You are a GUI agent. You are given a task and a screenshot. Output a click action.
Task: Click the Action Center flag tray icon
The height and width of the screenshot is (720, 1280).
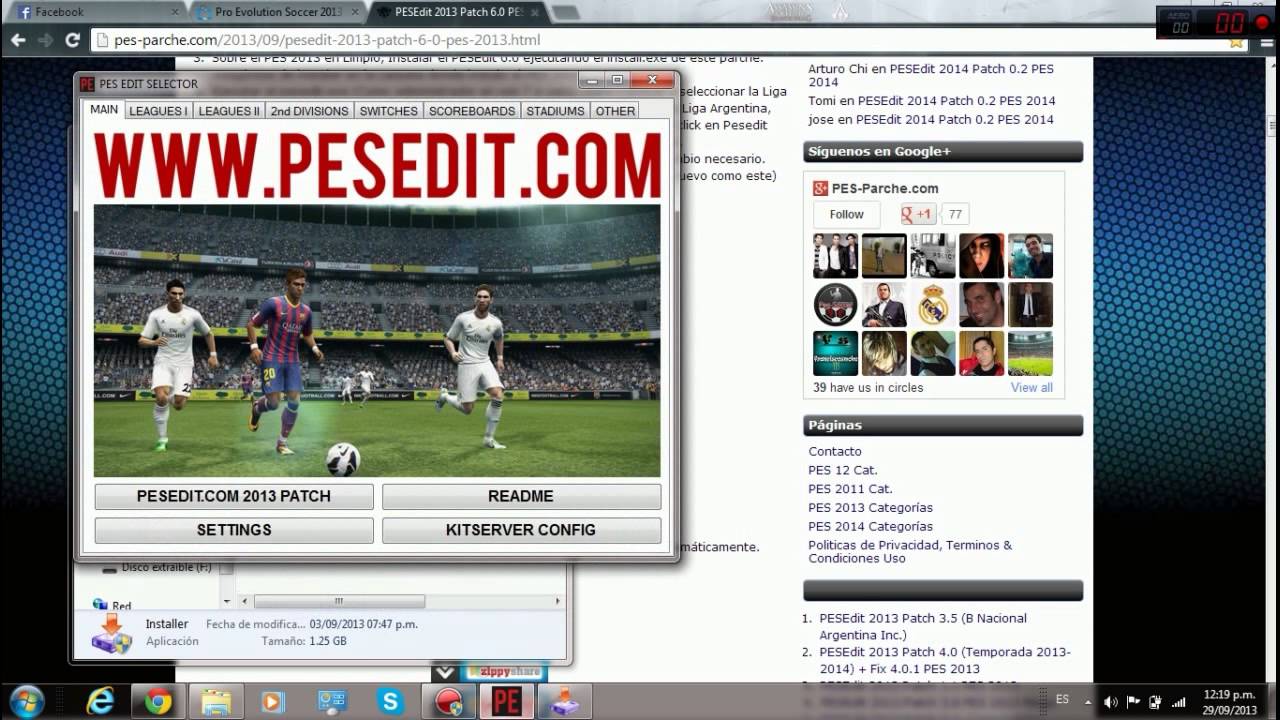(x=1134, y=702)
